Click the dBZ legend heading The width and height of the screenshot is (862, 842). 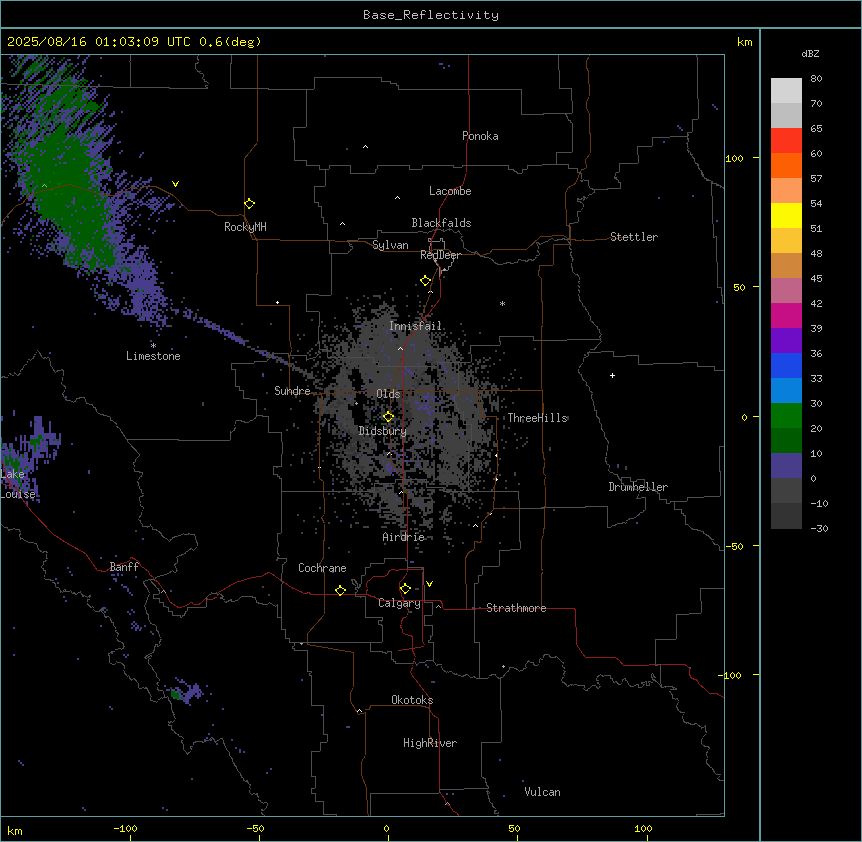810,54
